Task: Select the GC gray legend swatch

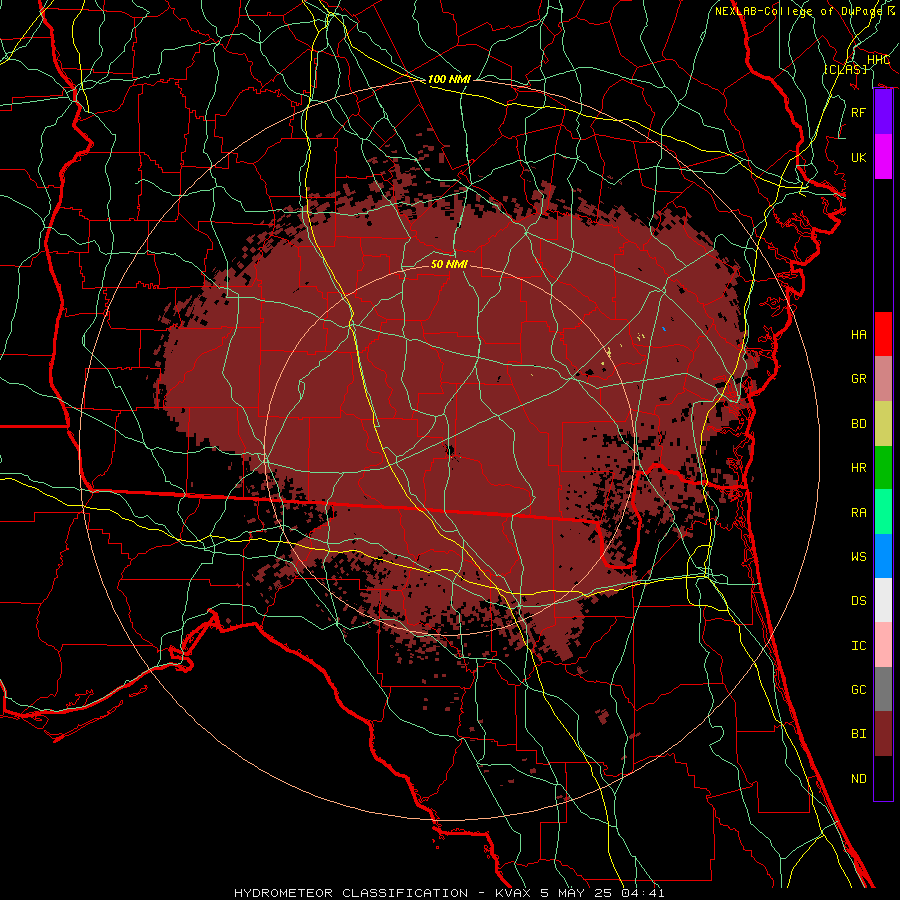Action: [x=883, y=689]
